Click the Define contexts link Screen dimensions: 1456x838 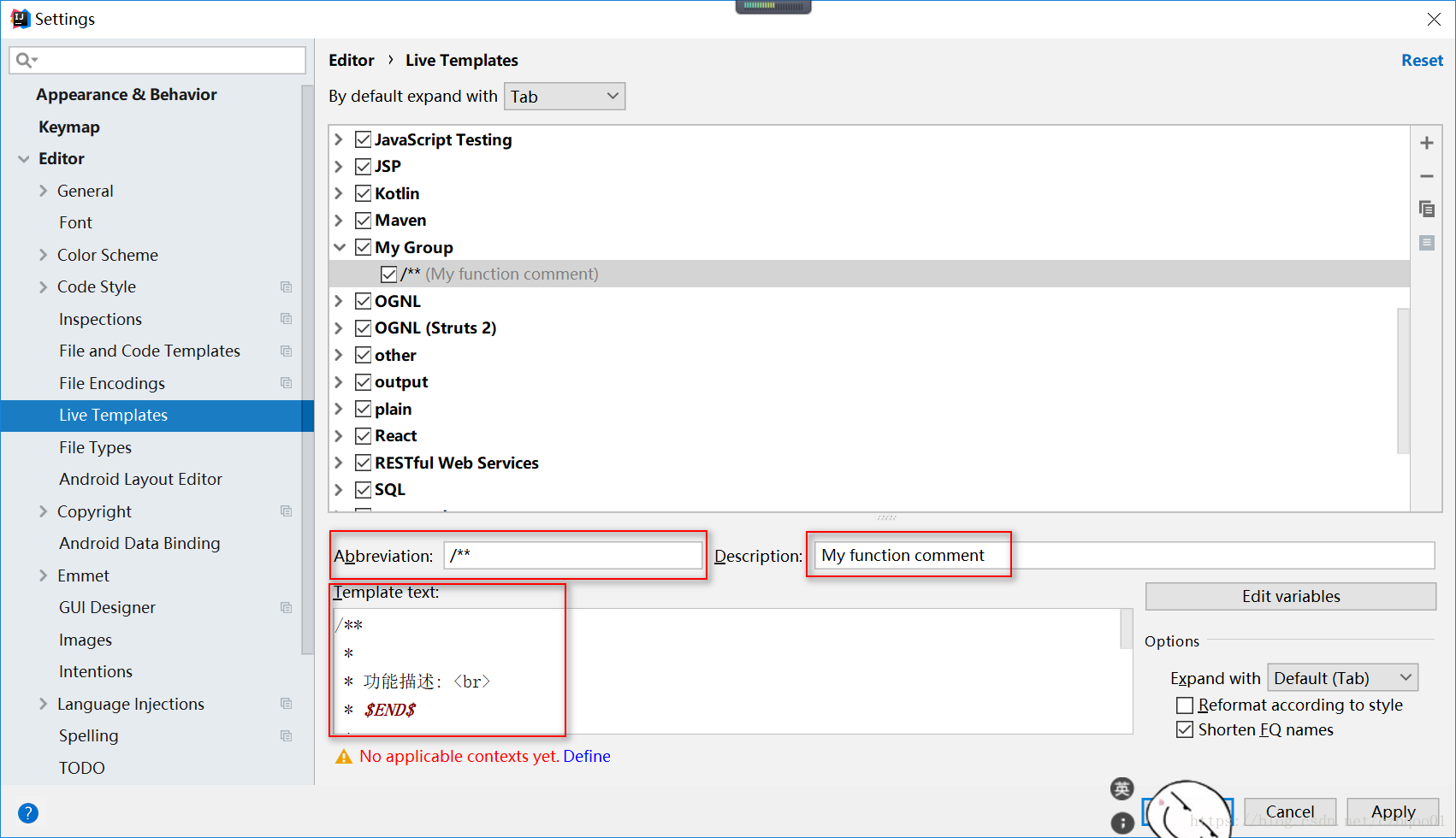point(587,757)
